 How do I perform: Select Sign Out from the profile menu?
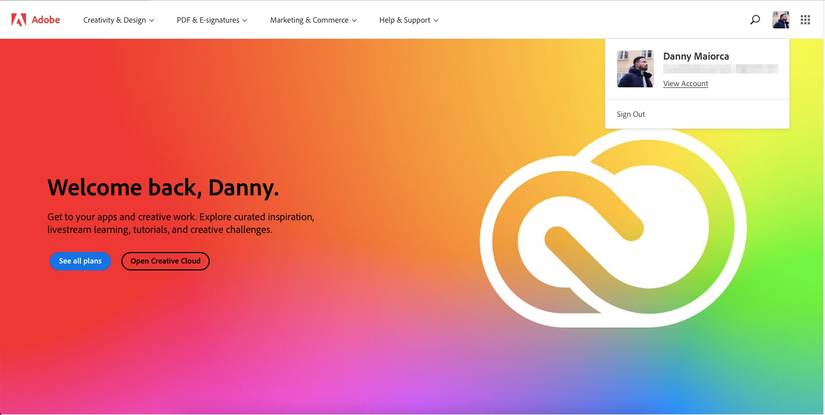(631, 114)
